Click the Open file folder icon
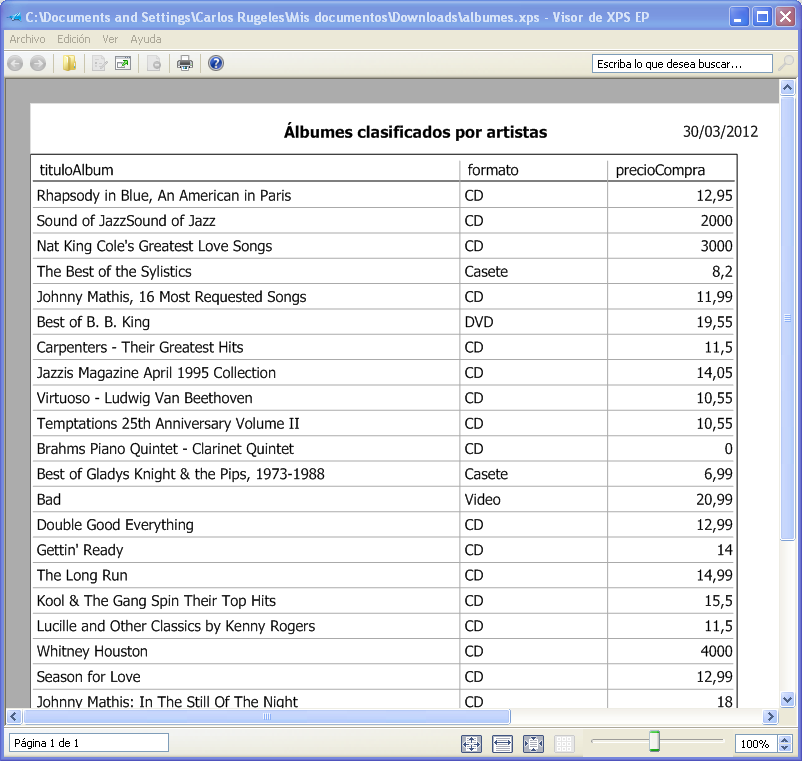The height and width of the screenshot is (761, 802). [x=69, y=64]
